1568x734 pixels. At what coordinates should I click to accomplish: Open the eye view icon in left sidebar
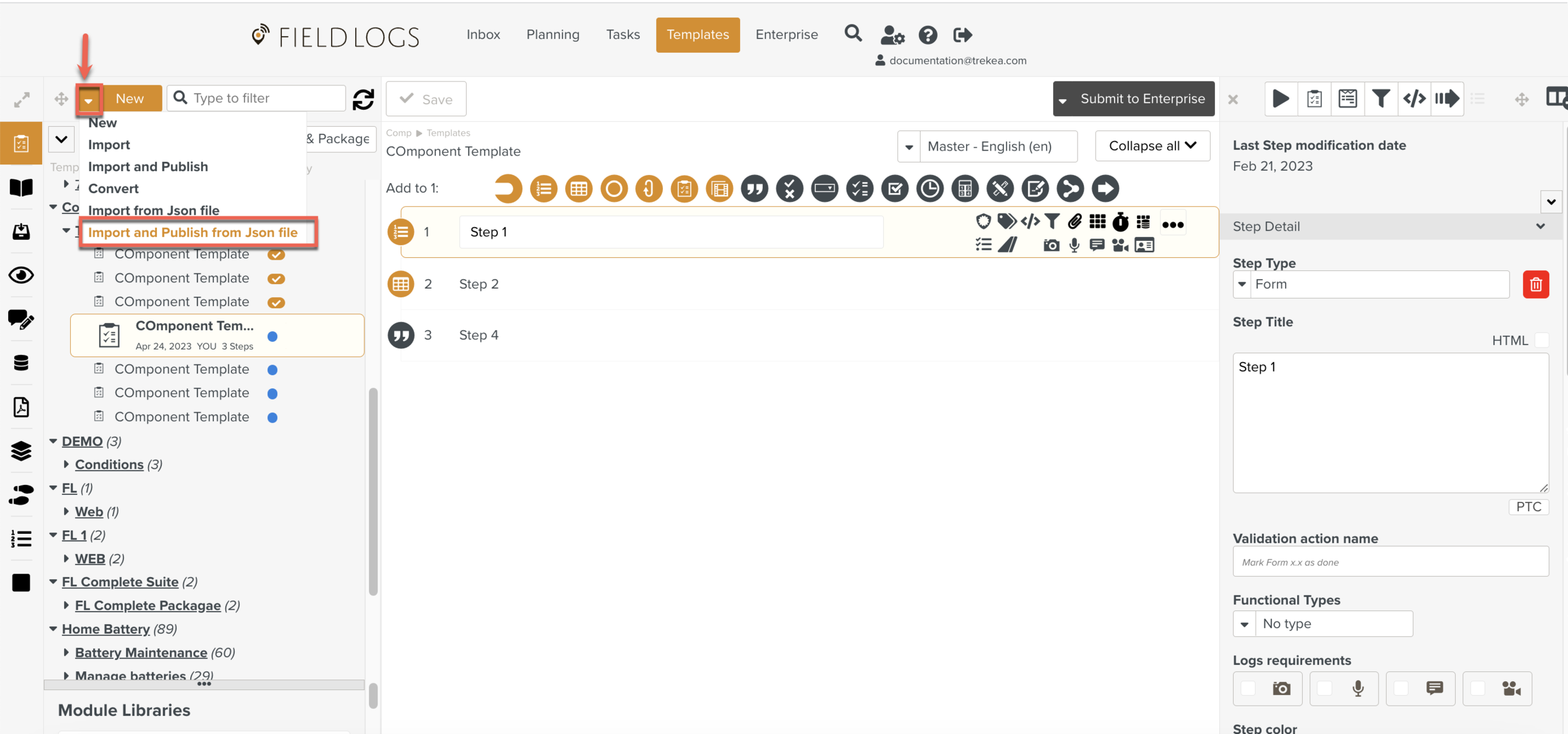pos(21,275)
